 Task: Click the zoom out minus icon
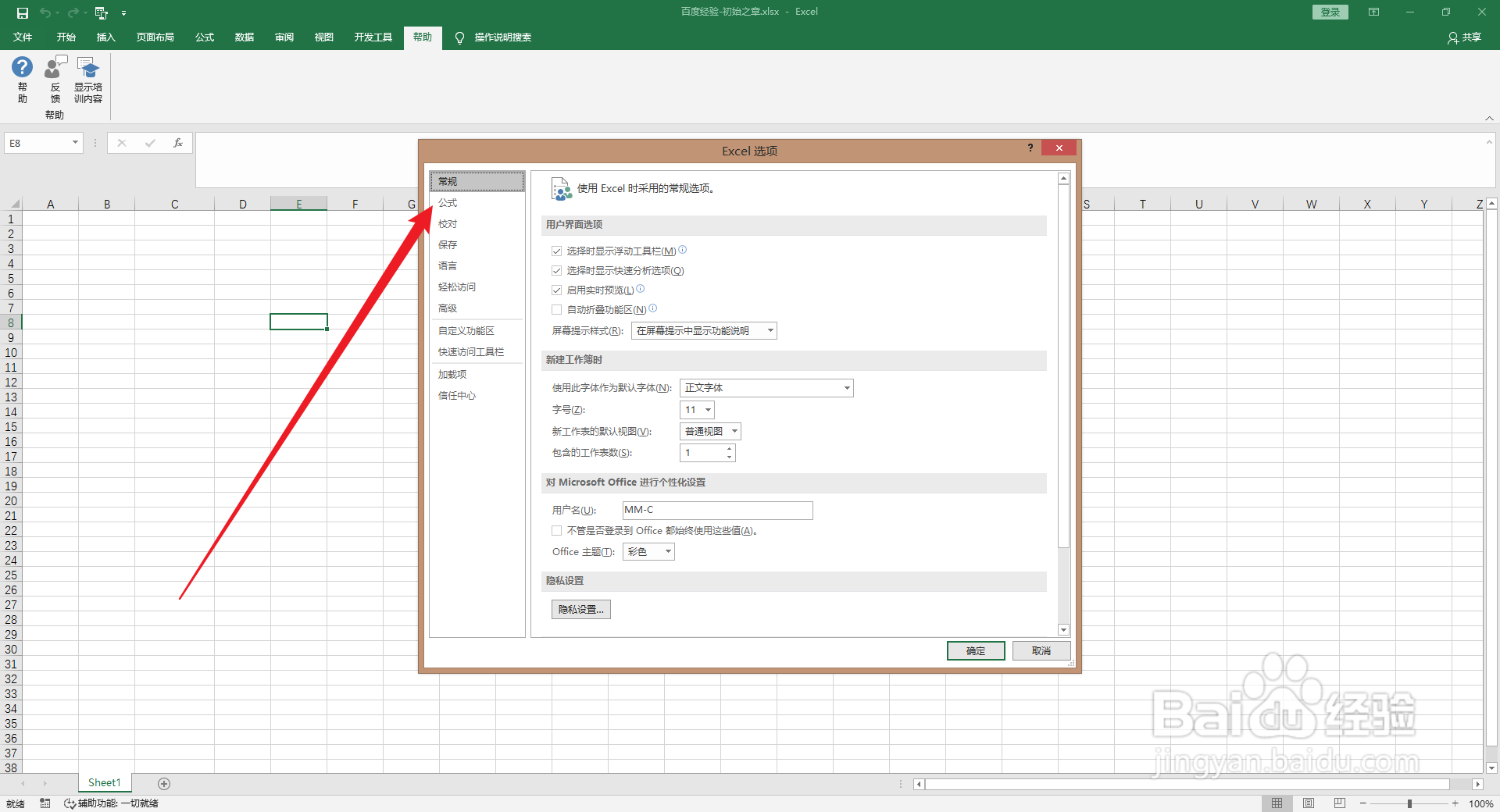[1363, 803]
